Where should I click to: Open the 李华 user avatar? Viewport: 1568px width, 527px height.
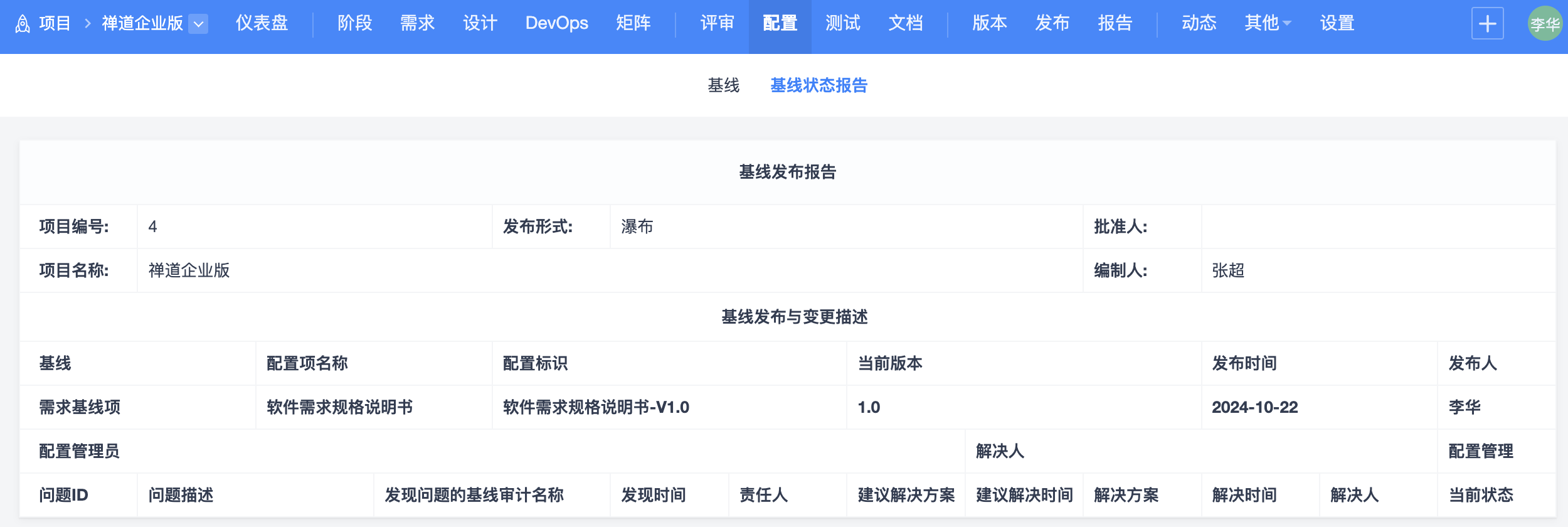pyautogui.click(x=1545, y=24)
